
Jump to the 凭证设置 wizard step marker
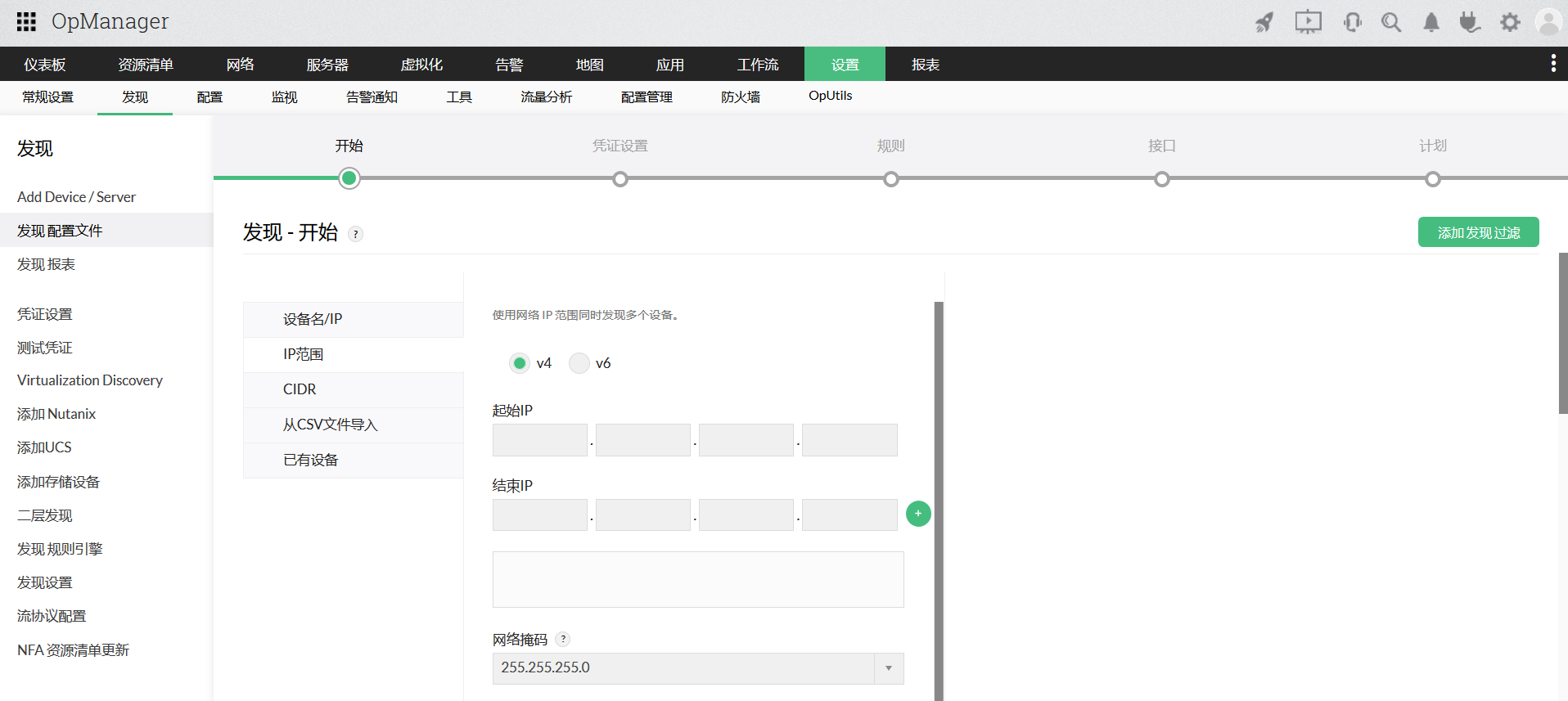click(620, 179)
